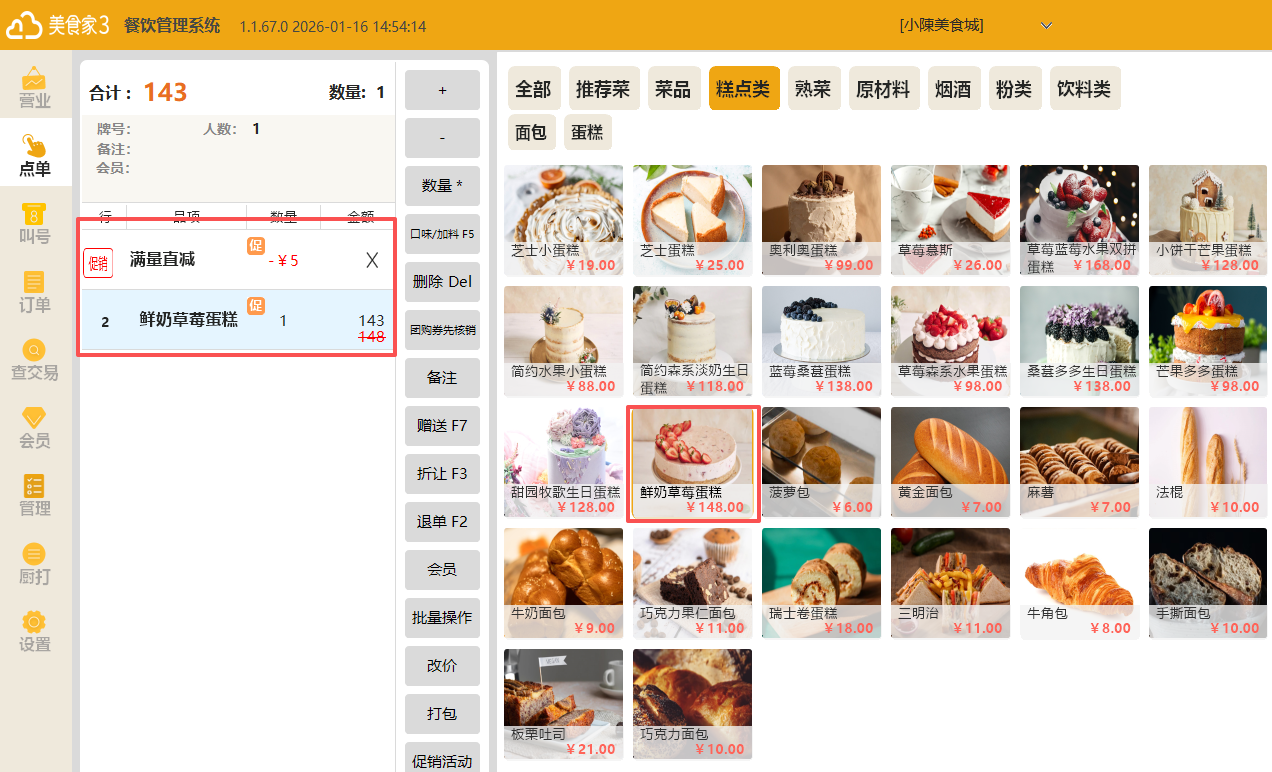Viewport: 1272px width, 772px height.
Task: Open the 管理 management sidebar icon
Action: pyautogui.click(x=35, y=496)
